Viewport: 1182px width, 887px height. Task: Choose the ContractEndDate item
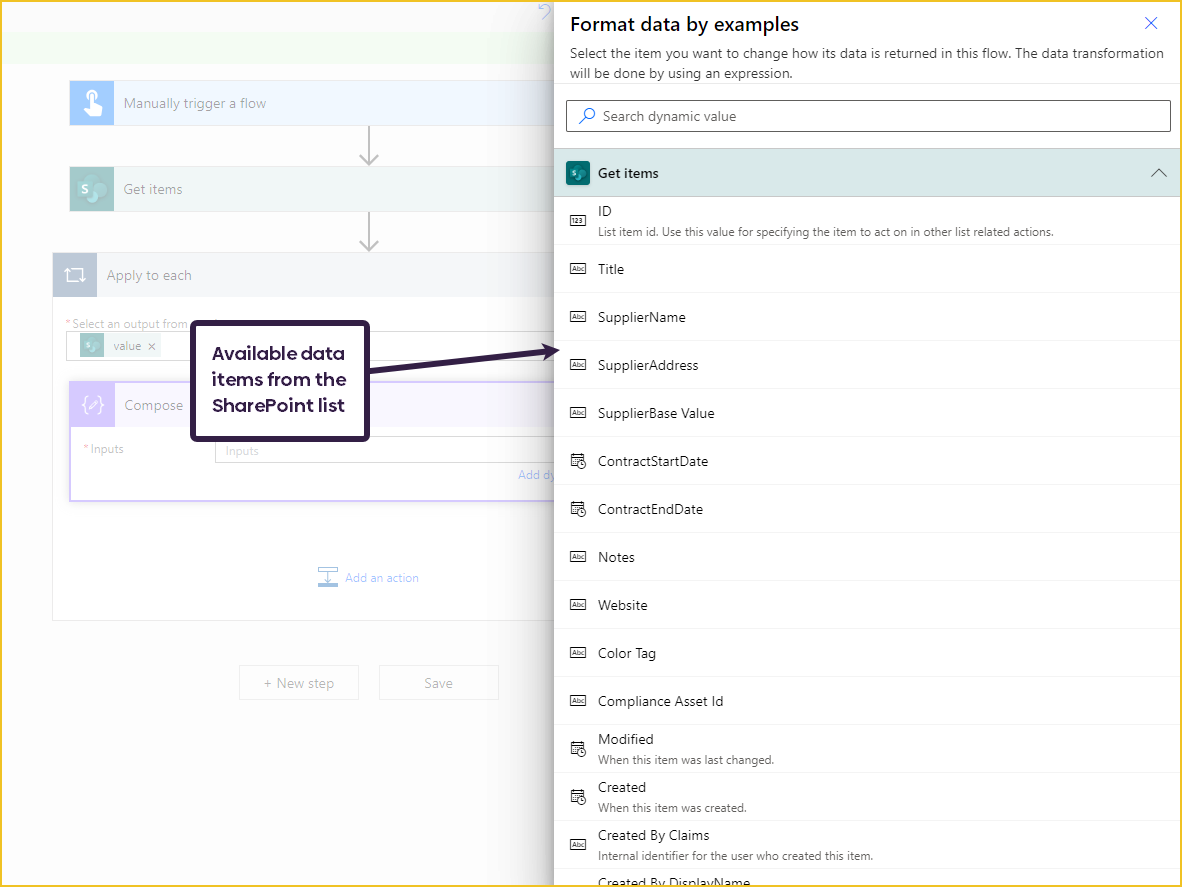pyautogui.click(x=867, y=509)
